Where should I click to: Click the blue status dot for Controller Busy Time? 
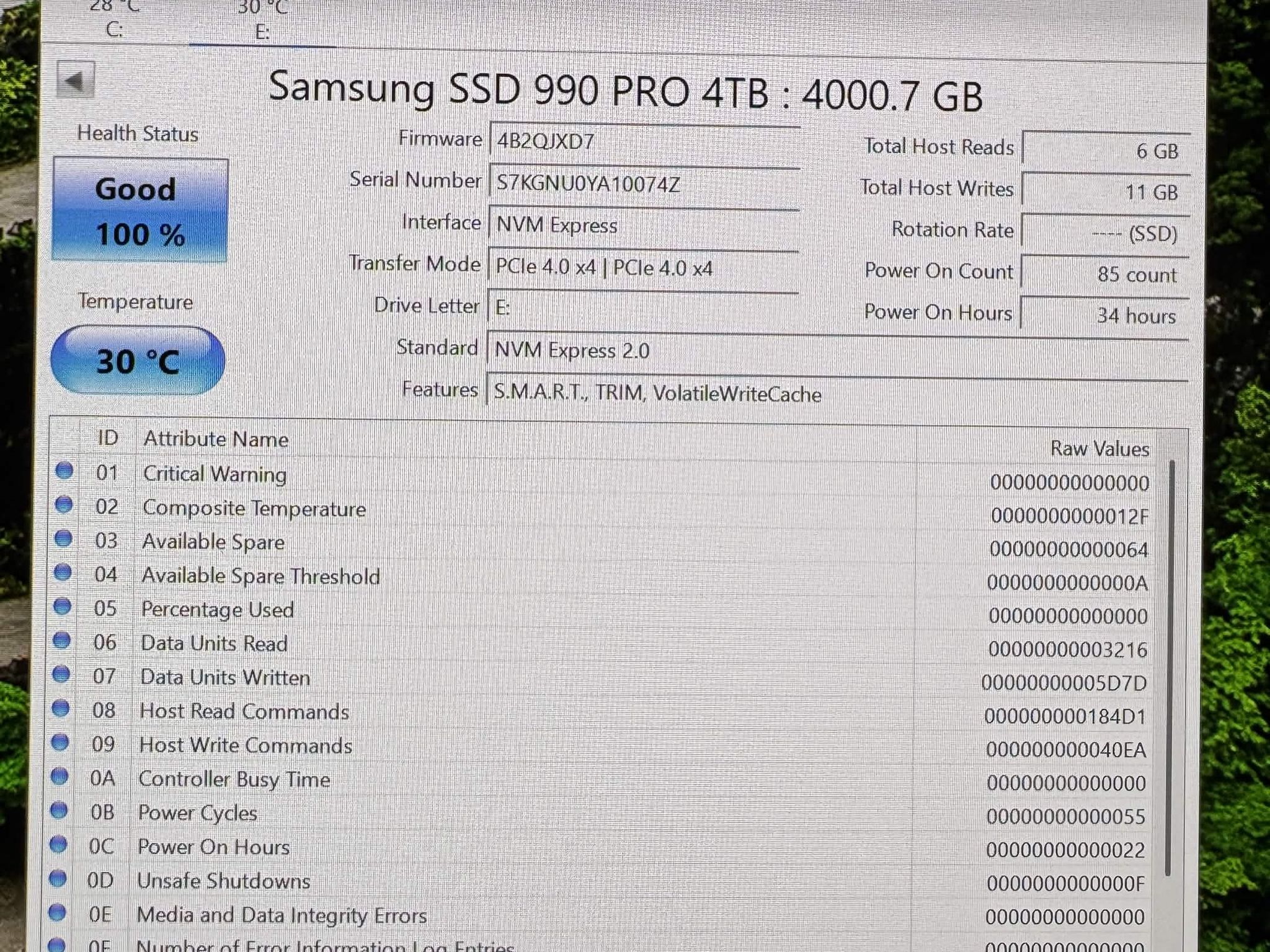[59, 777]
